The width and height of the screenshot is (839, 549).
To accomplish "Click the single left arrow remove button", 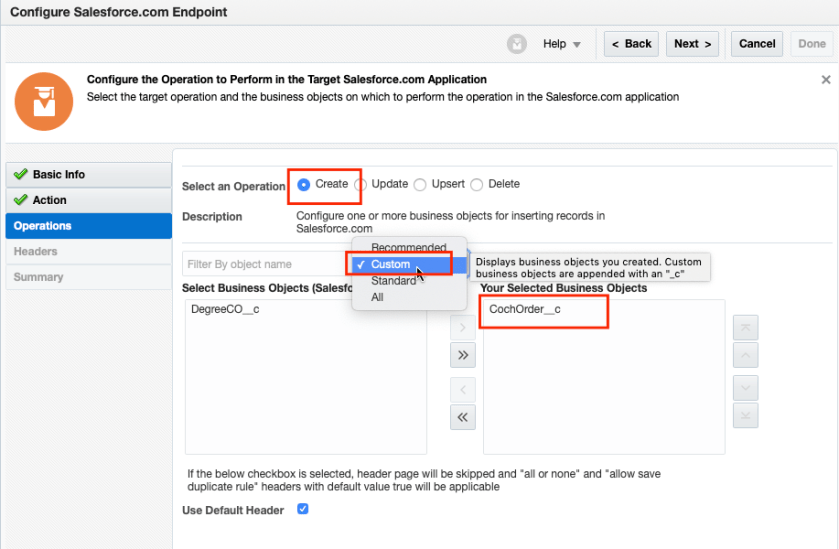I will point(462,390).
